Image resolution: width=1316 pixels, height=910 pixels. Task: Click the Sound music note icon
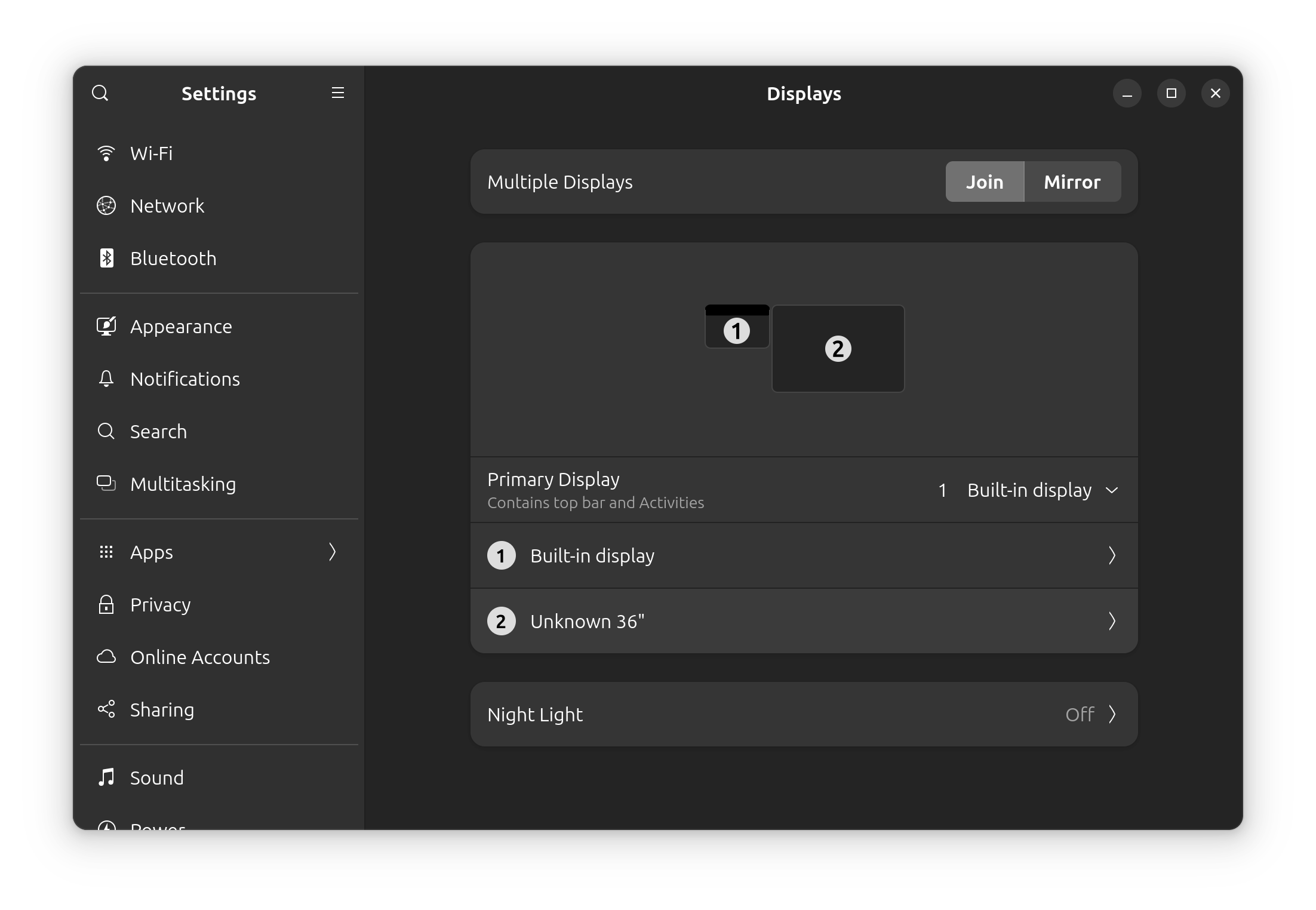point(106,777)
